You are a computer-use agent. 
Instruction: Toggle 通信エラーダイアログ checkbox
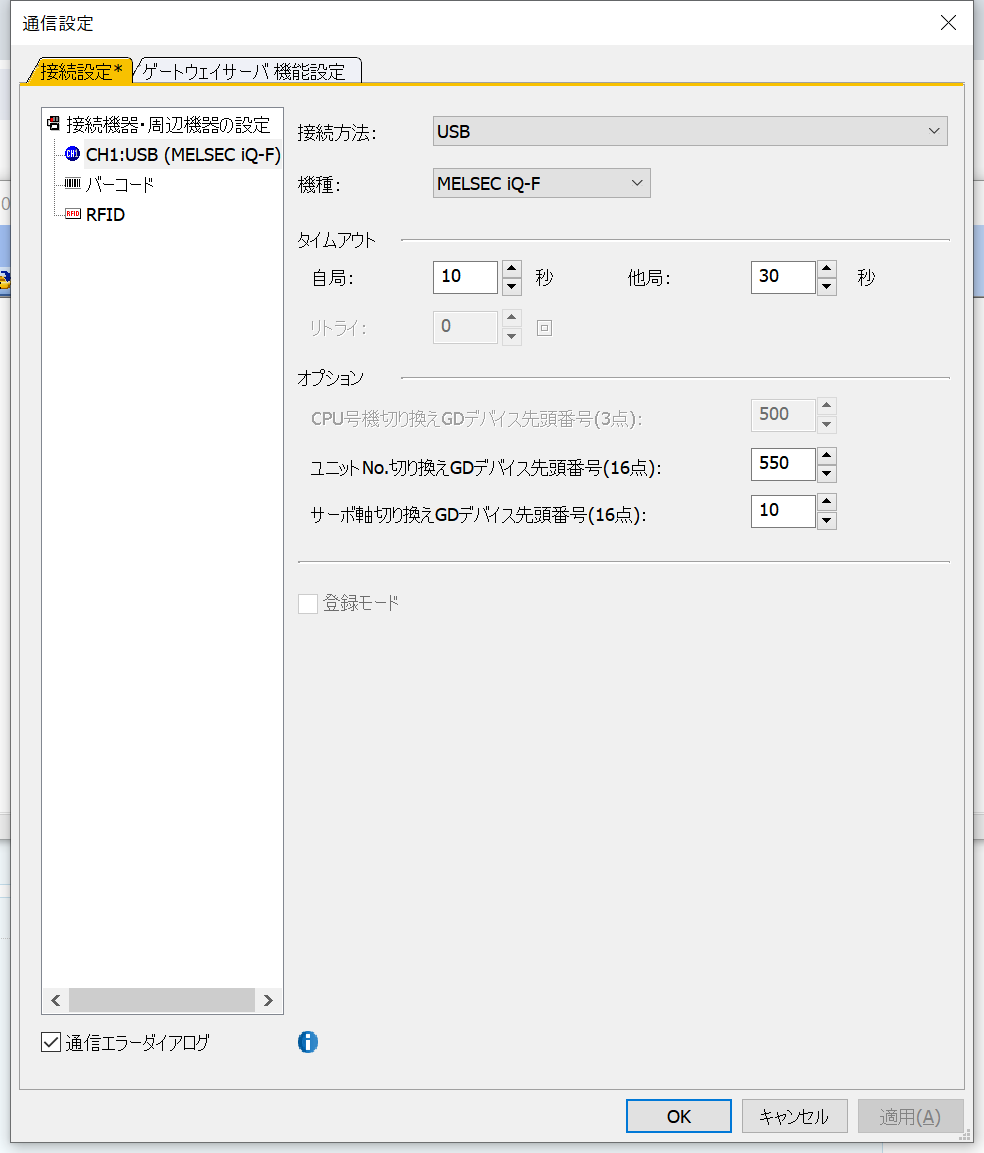point(51,1042)
